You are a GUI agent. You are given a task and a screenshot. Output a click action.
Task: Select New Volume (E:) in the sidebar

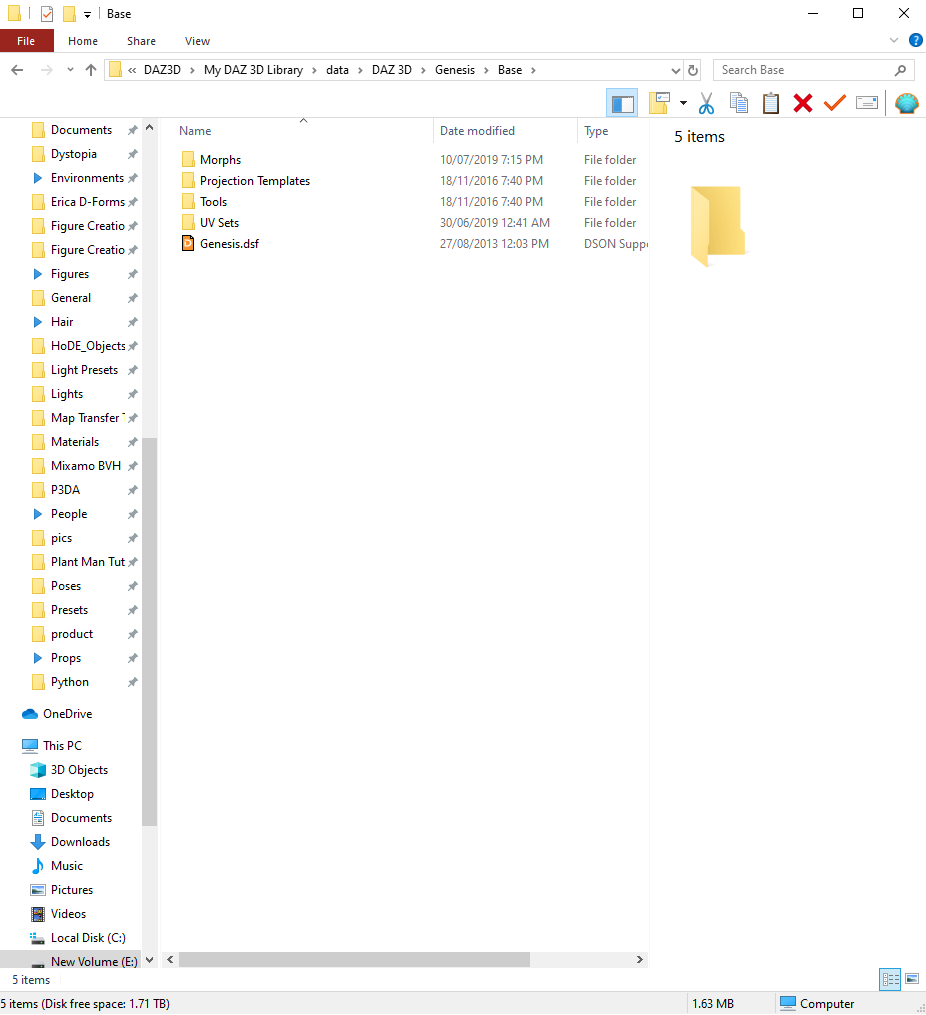tap(94, 961)
